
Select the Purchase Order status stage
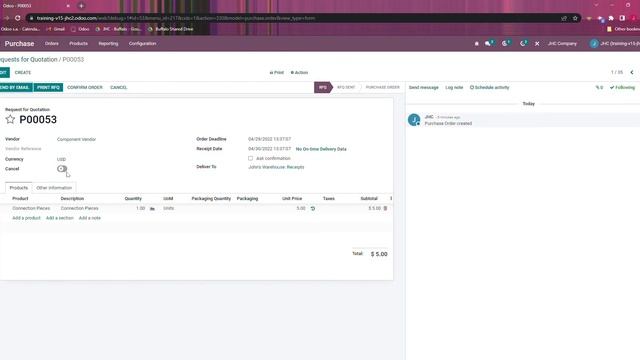(x=382, y=87)
